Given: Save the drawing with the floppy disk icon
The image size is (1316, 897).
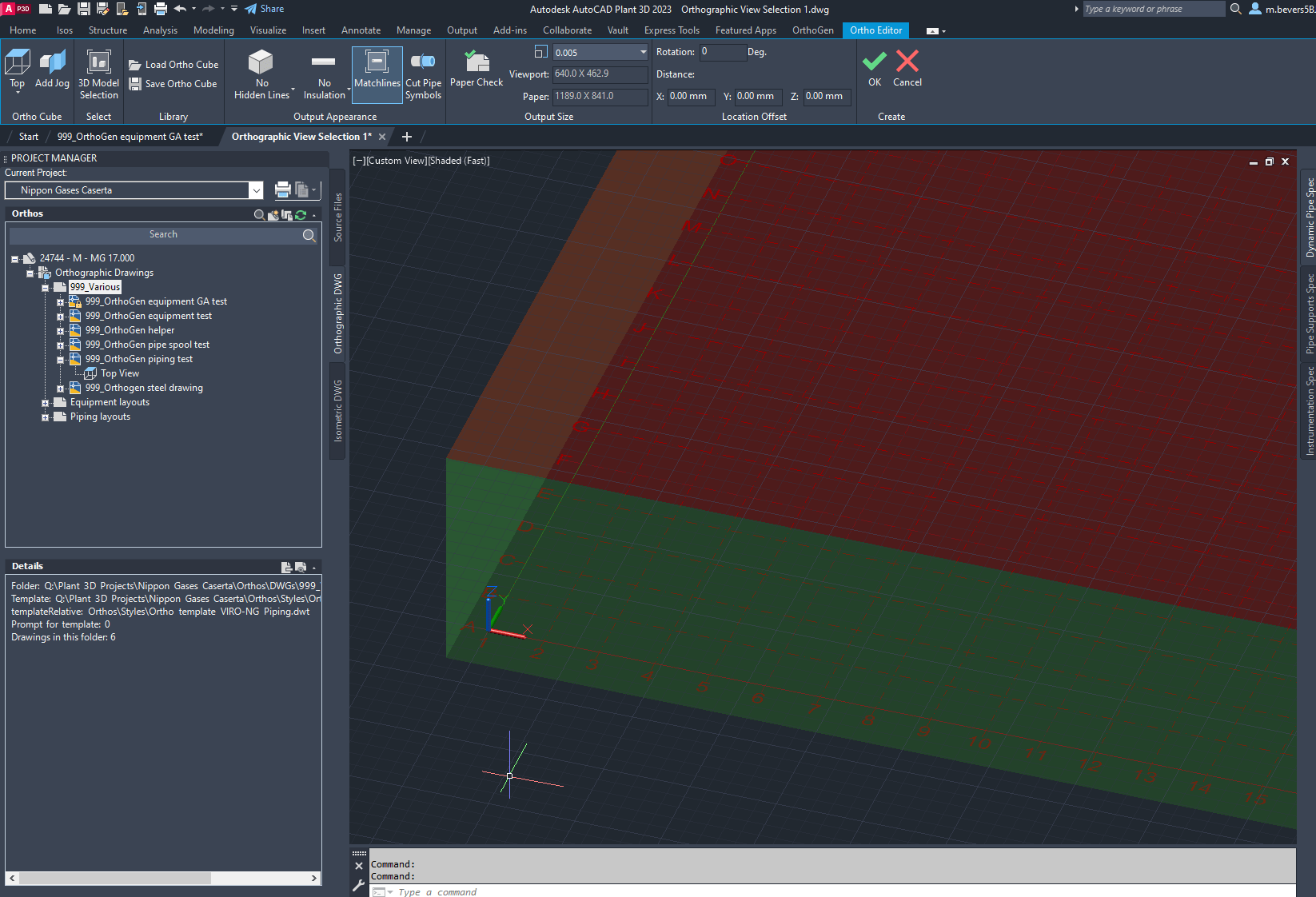Looking at the screenshot, I should pos(83,9).
